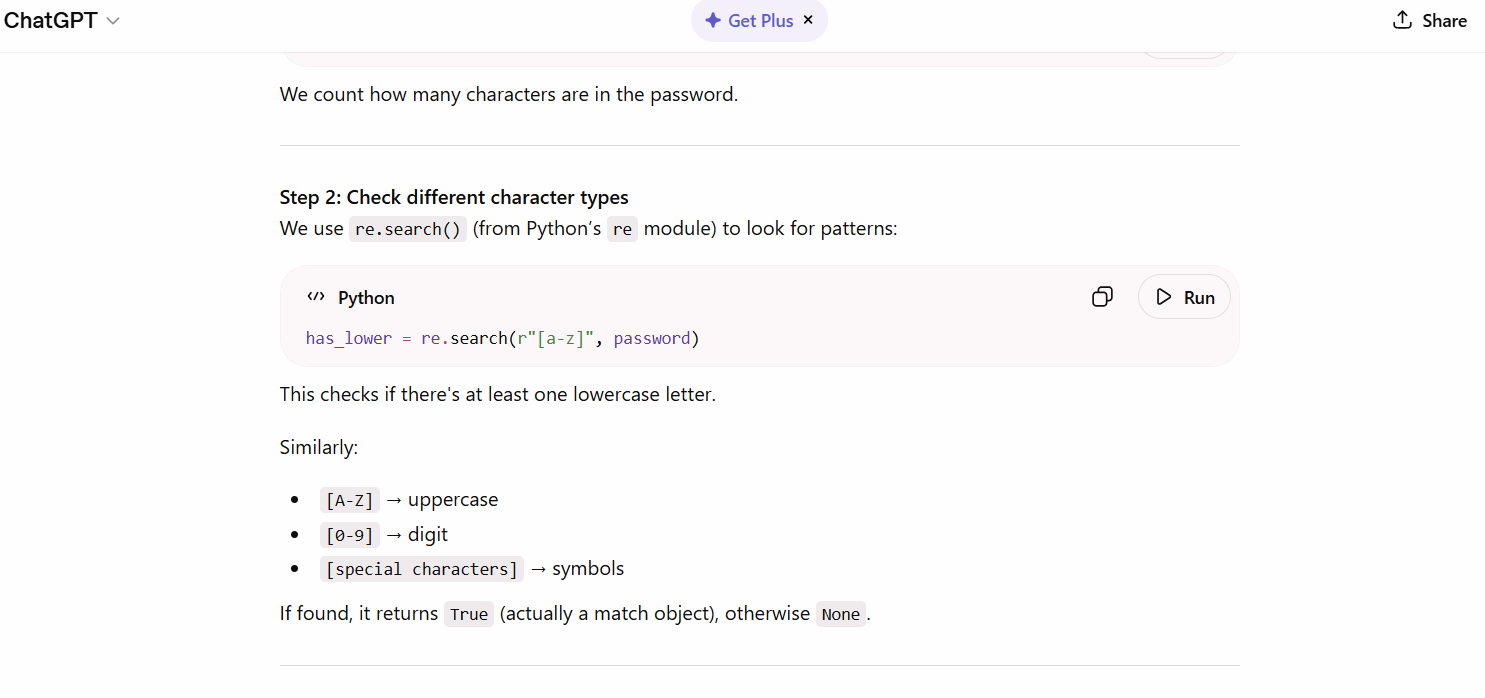Image resolution: width=1485 pixels, height=698 pixels.
Task: Click the word 'uppercase' in the list
Action: [x=453, y=500]
